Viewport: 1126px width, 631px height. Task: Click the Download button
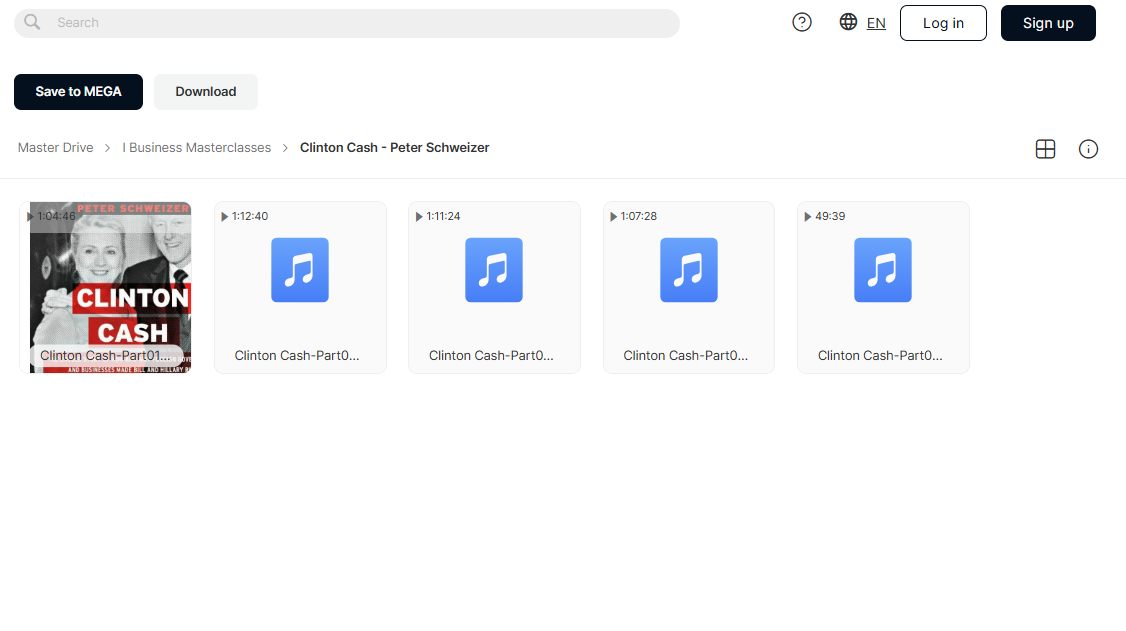point(205,92)
